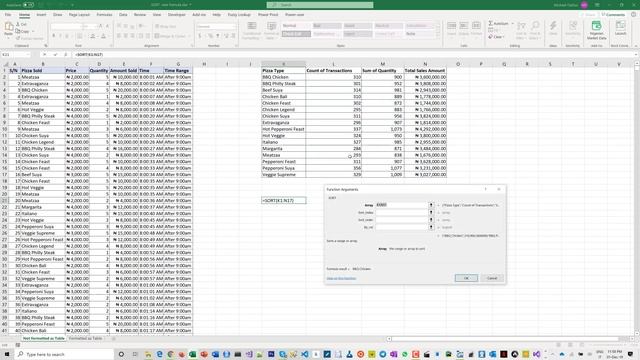Image resolution: width=640 pixels, height=360 pixels.
Task: Open the AutoSum dropdown arrow
Action: coord(512,24)
